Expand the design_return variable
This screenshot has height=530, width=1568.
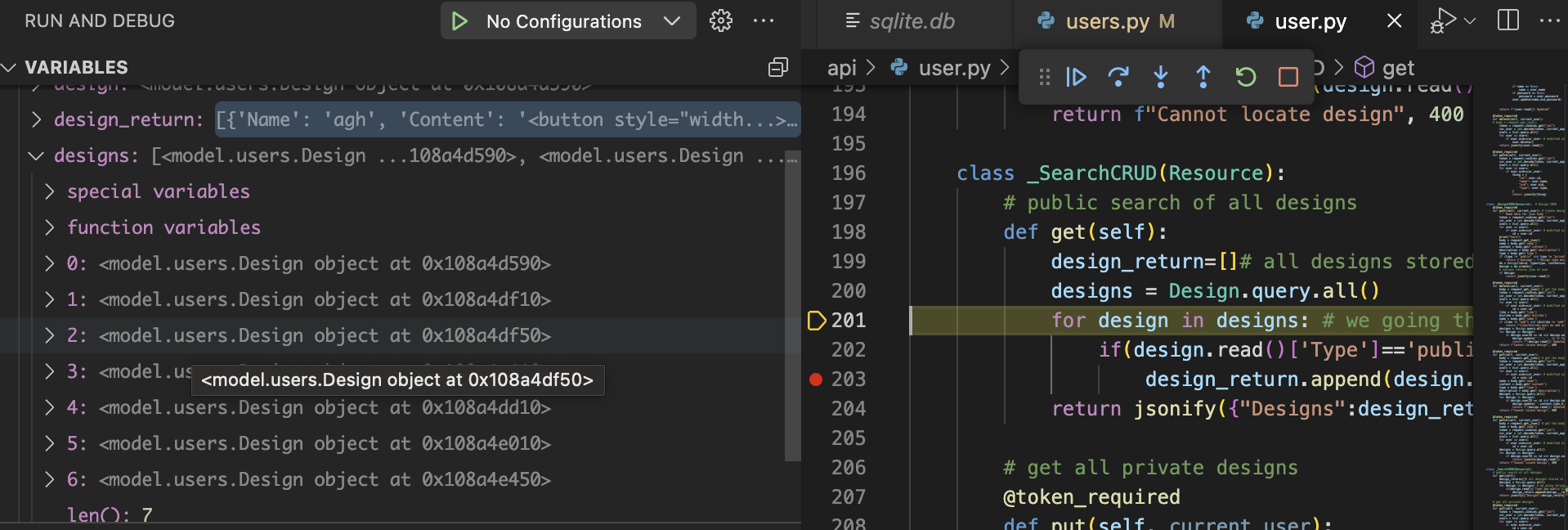click(x=36, y=119)
